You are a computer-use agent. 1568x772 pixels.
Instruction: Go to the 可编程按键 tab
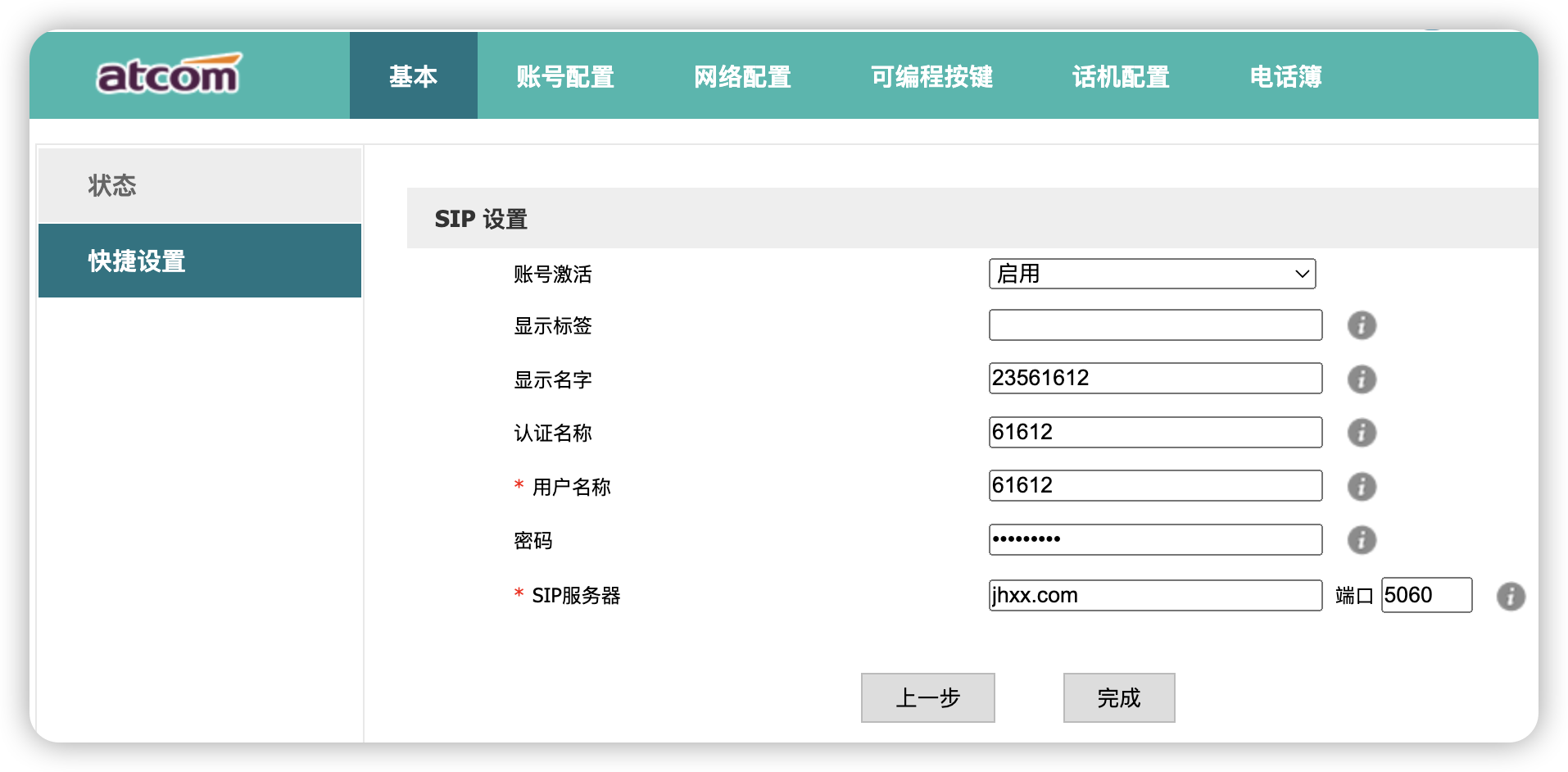(931, 76)
